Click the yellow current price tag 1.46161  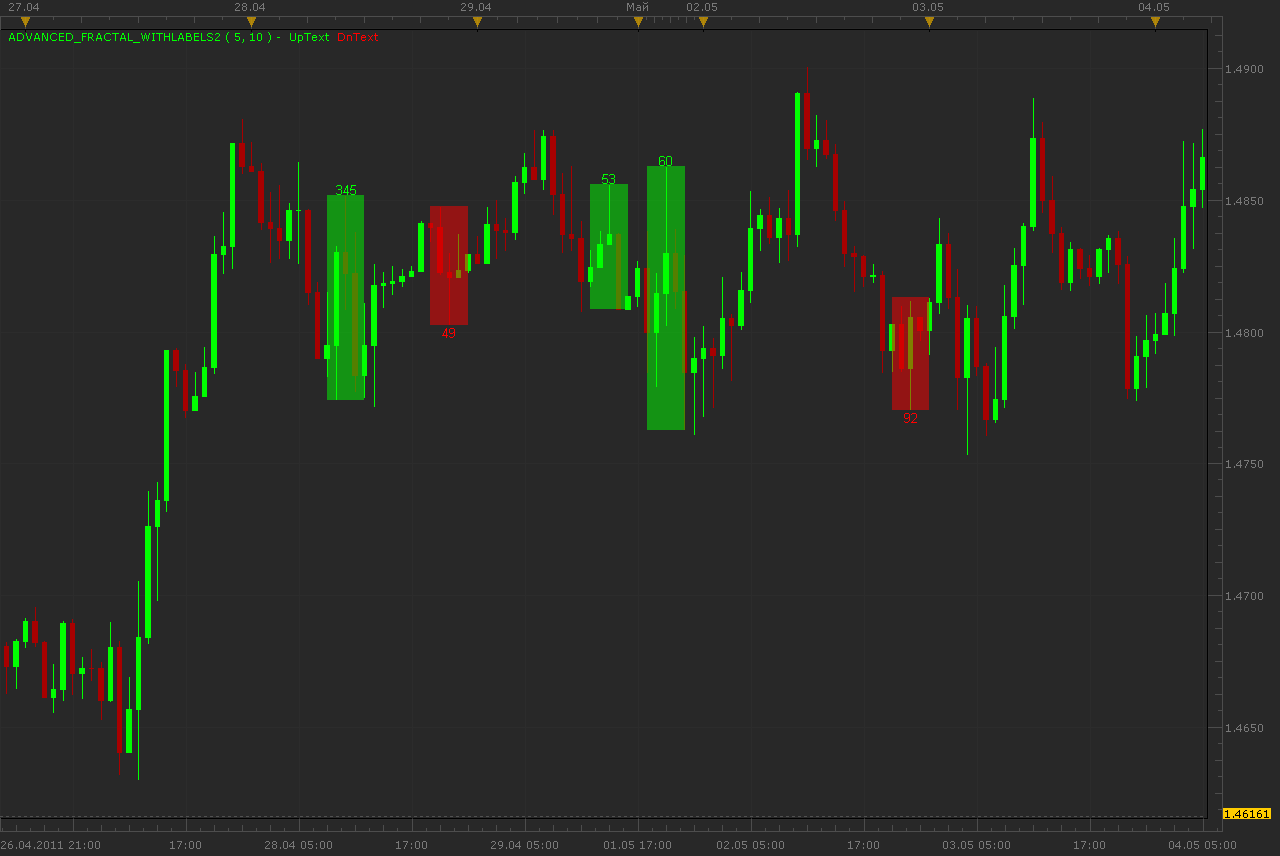[1247, 814]
